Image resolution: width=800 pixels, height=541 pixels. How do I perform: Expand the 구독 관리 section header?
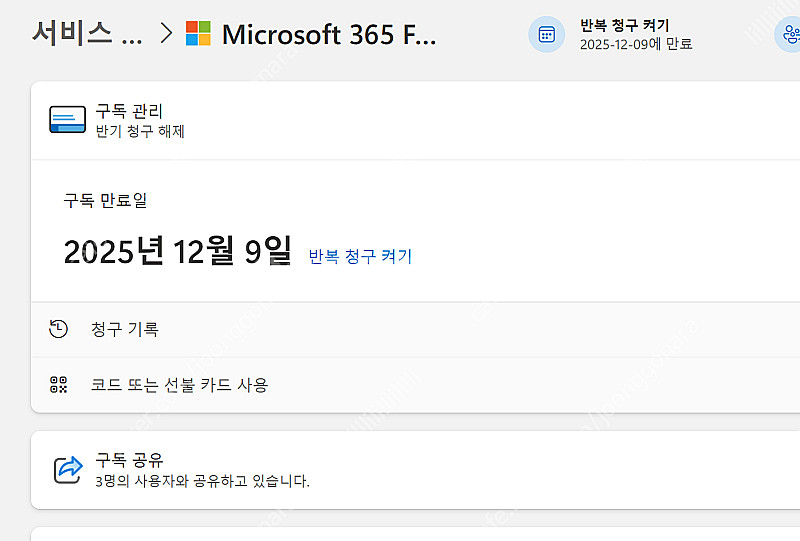[415, 120]
